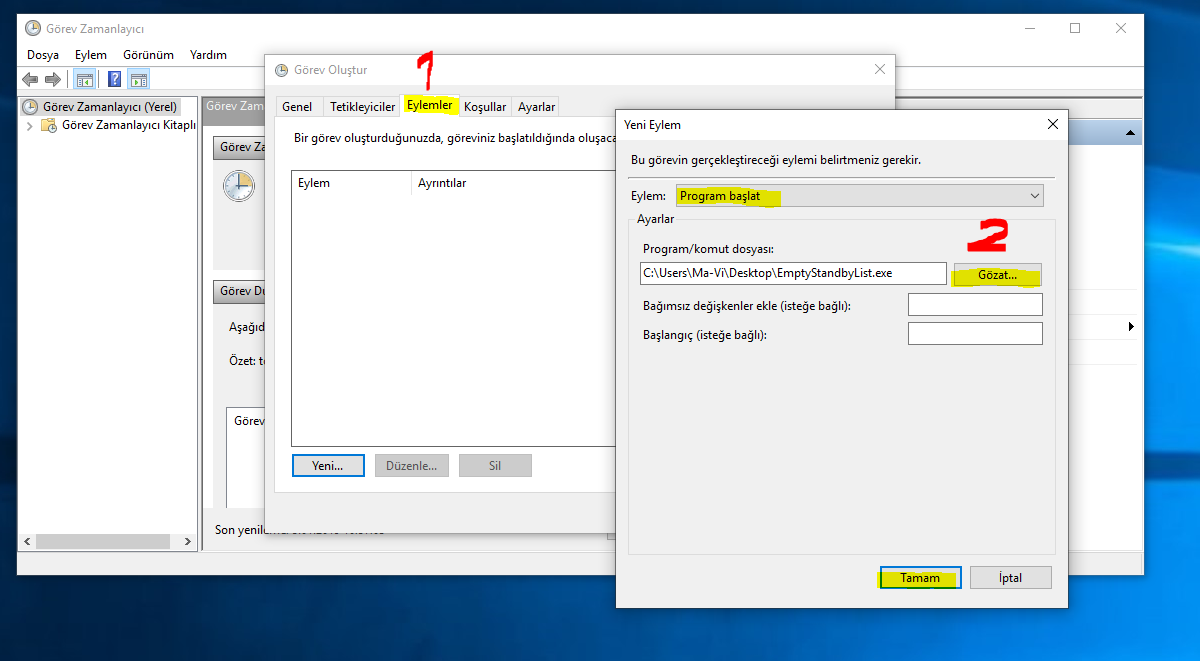The width and height of the screenshot is (1200, 661).
Task: Close the Yeni Eylem dialog
Action: click(1052, 124)
